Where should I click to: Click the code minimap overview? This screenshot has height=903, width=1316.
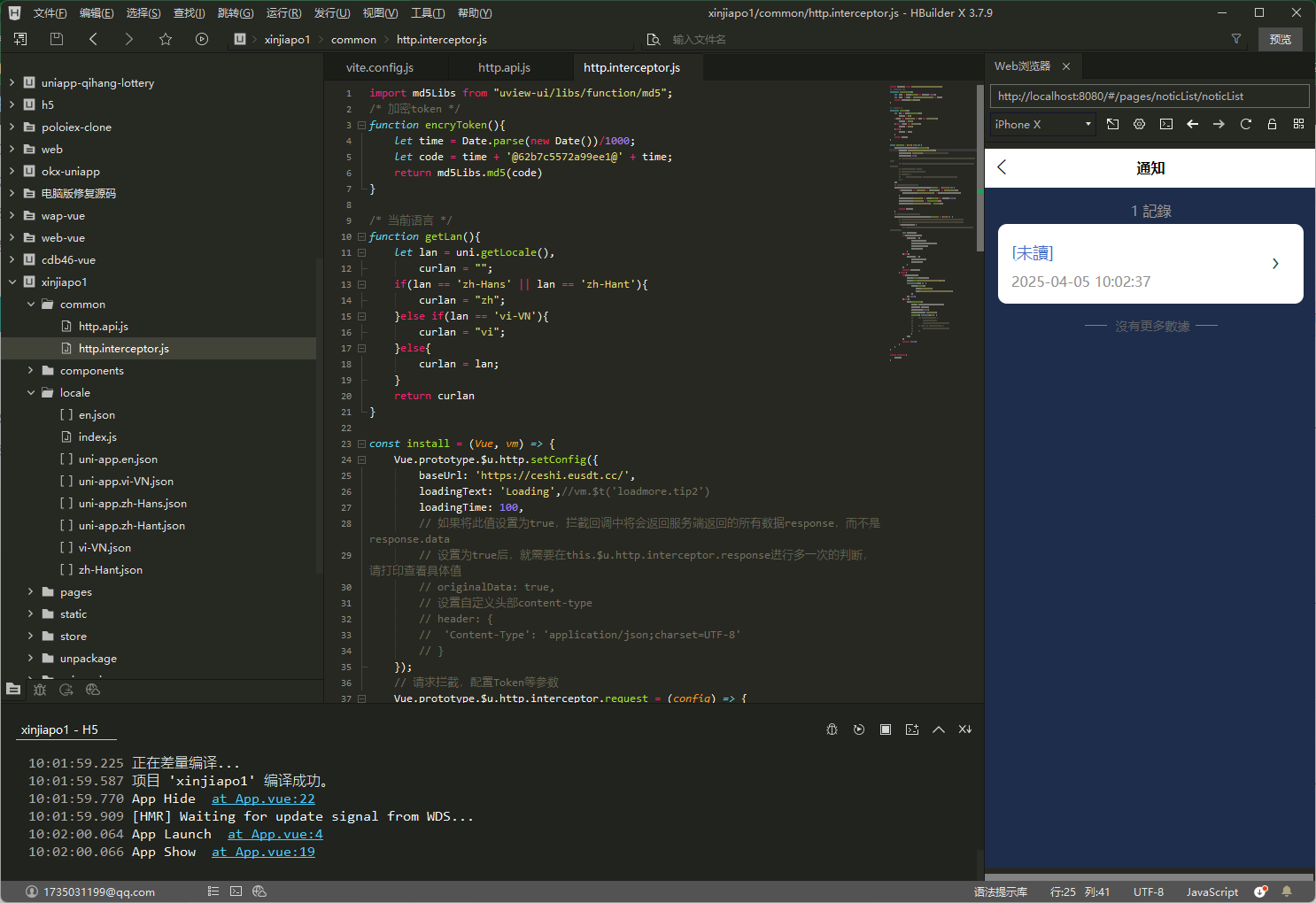(930, 221)
